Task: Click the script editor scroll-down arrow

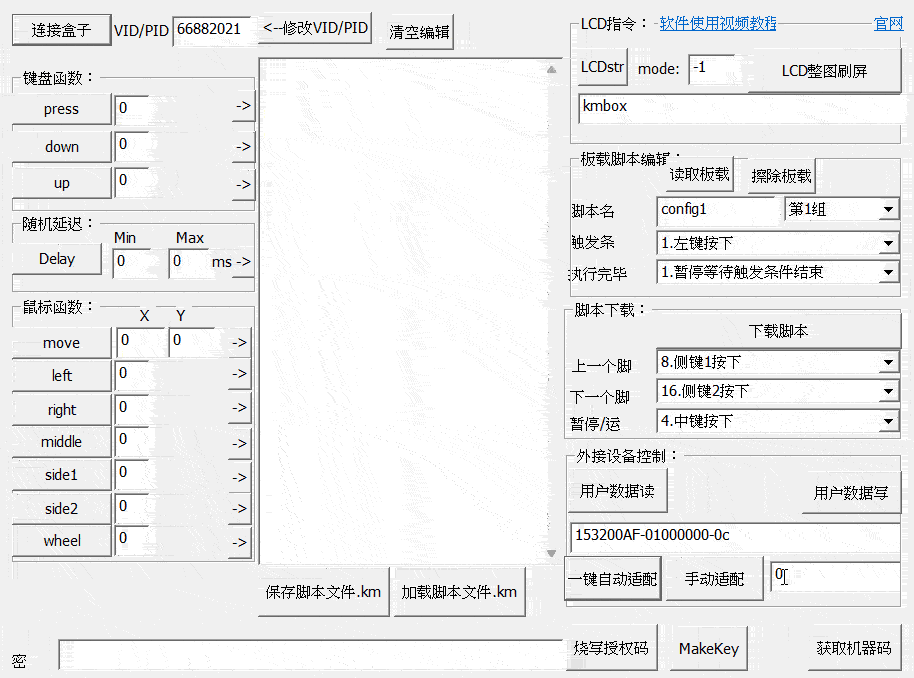Action: 550,553
